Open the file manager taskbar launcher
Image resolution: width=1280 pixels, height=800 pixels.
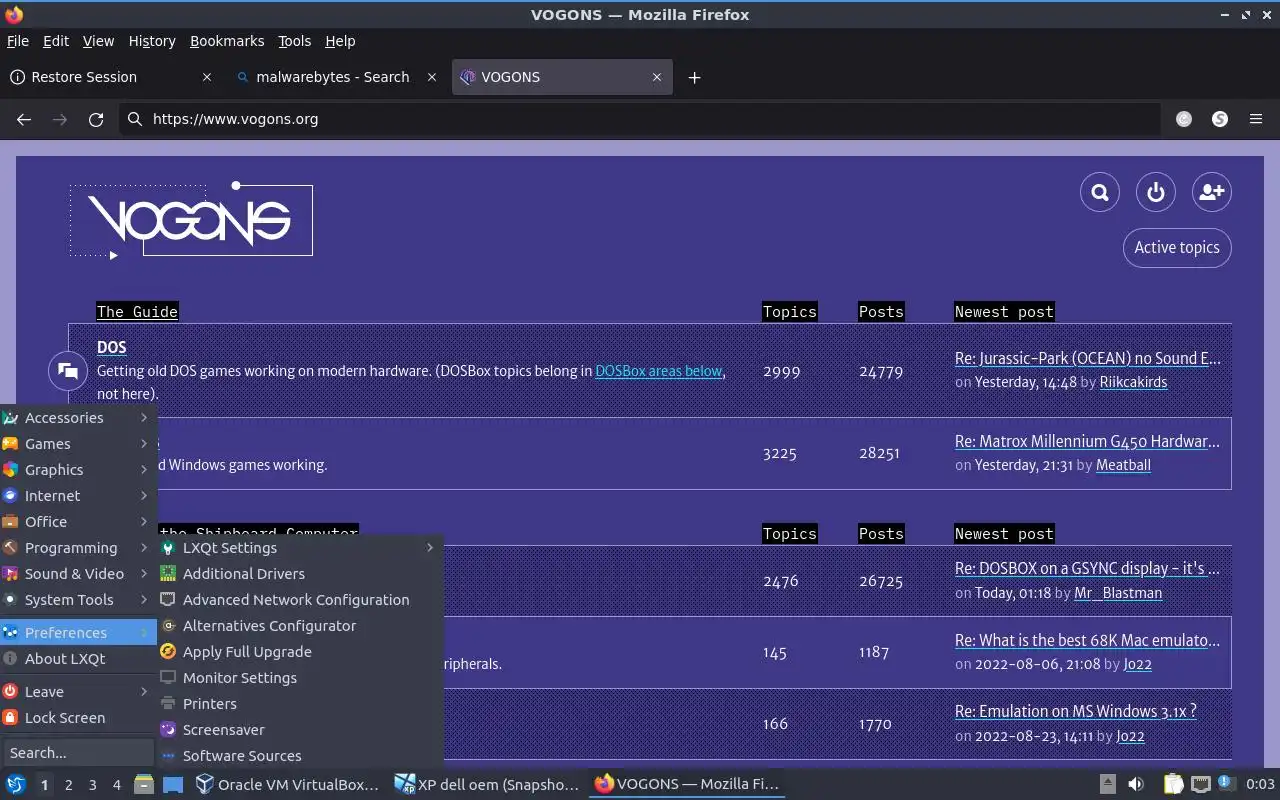coord(144,784)
